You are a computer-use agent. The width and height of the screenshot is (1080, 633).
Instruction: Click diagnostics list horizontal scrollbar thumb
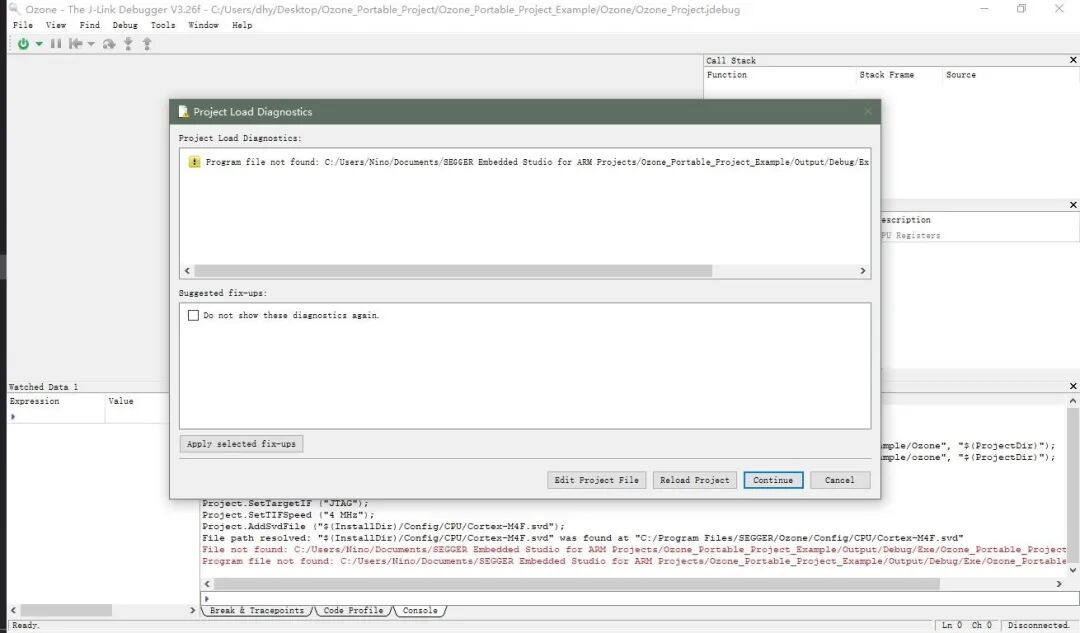click(453, 271)
